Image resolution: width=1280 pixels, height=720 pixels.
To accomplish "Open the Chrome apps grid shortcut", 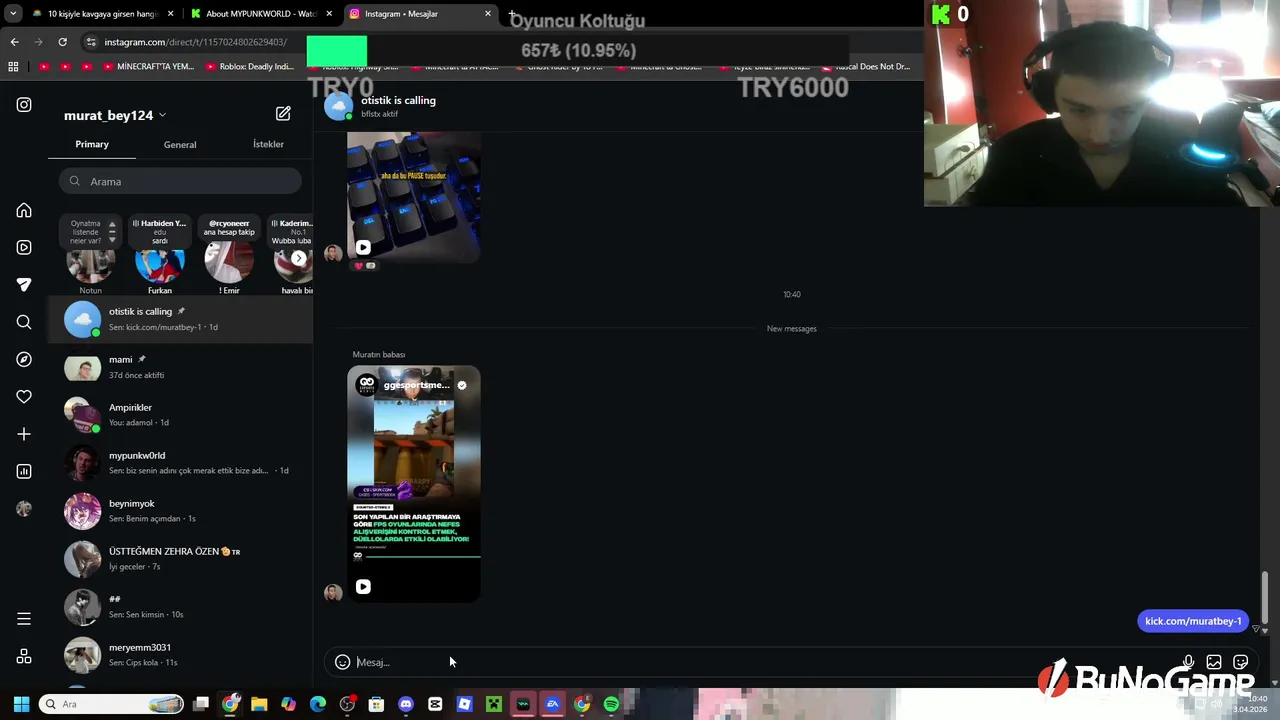I will point(13,67).
